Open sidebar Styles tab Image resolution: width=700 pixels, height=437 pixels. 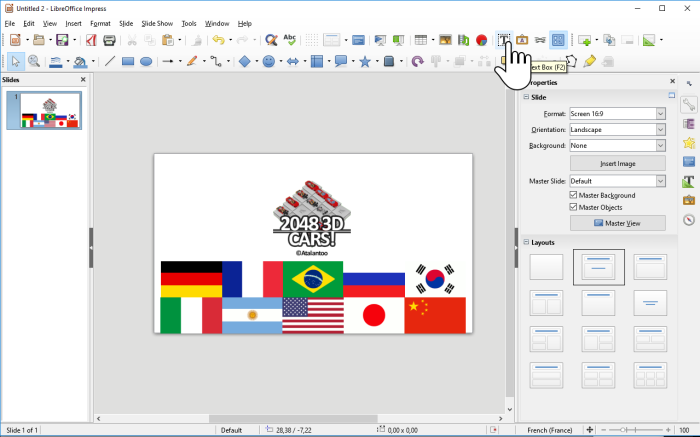(x=689, y=181)
